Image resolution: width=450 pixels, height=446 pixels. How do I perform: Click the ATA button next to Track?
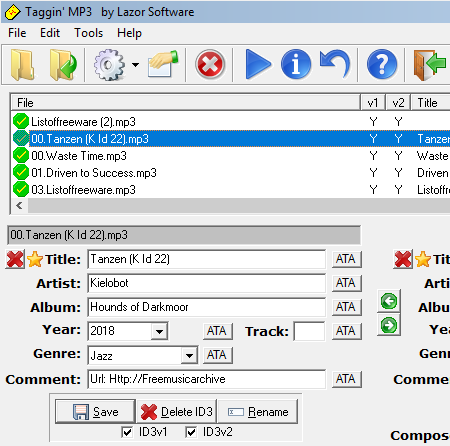click(x=346, y=331)
